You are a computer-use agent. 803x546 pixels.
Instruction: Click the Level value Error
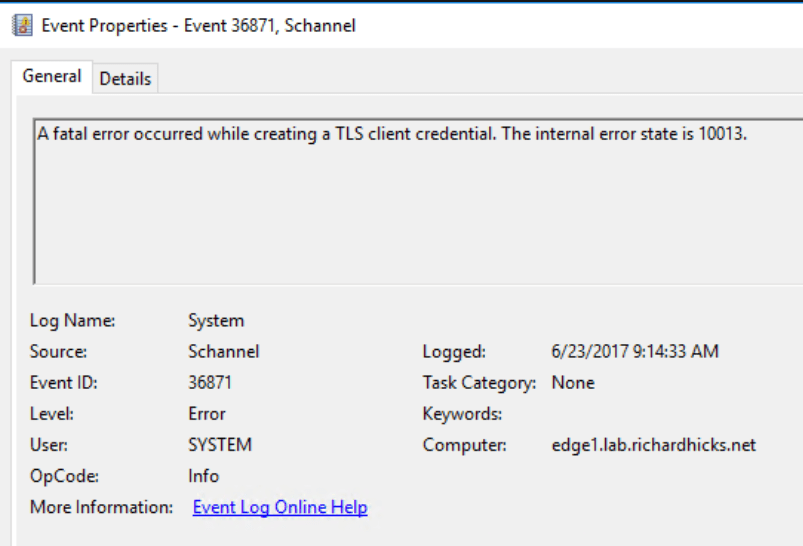point(207,413)
